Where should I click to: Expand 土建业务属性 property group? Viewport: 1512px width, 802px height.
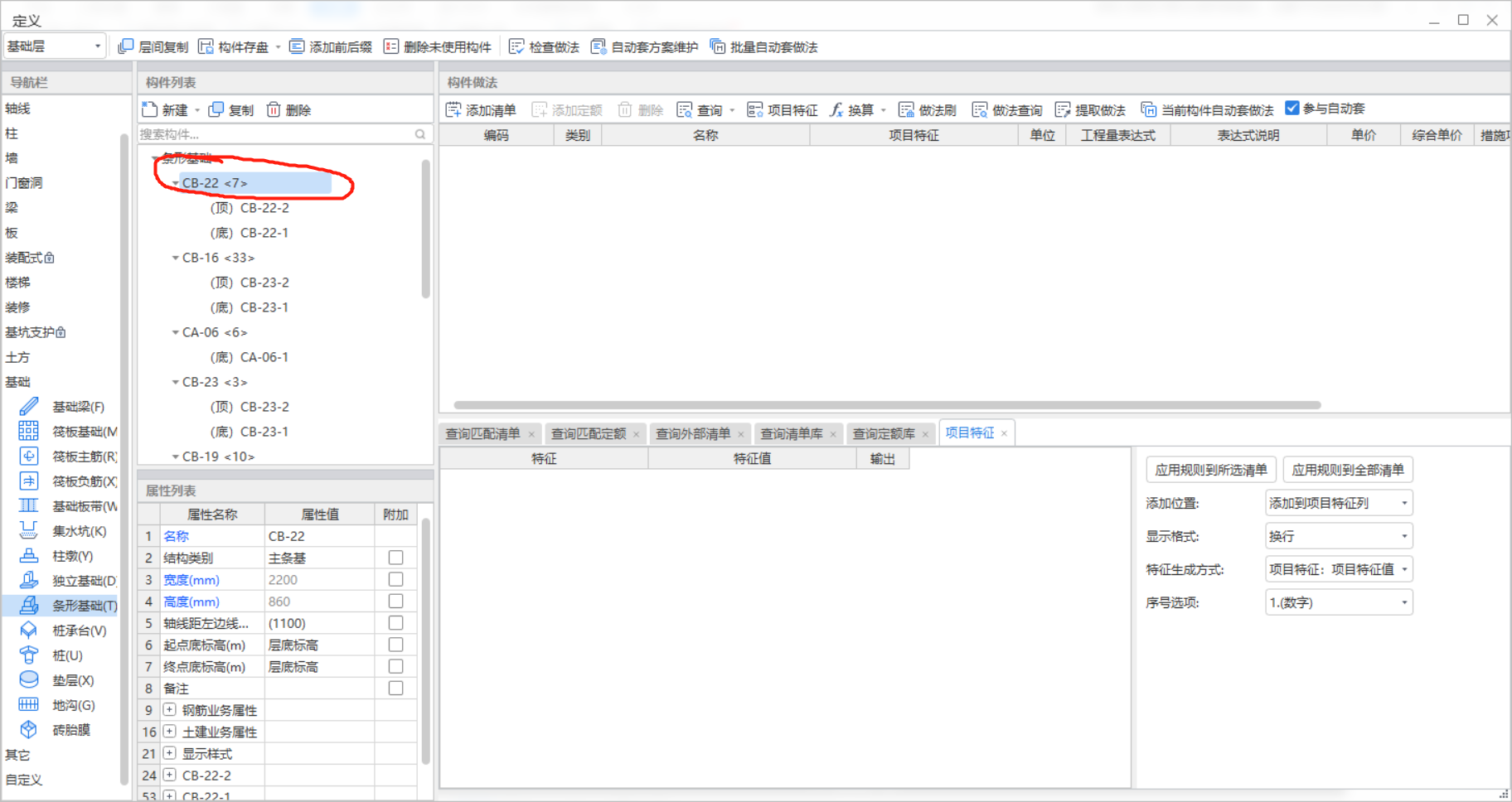click(x=169, y=732)
